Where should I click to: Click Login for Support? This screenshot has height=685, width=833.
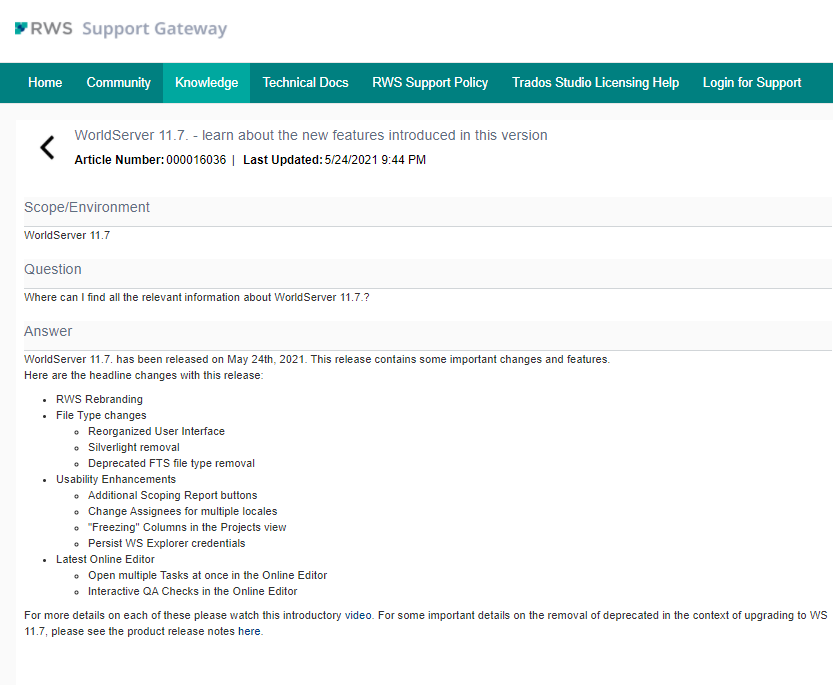752,83
